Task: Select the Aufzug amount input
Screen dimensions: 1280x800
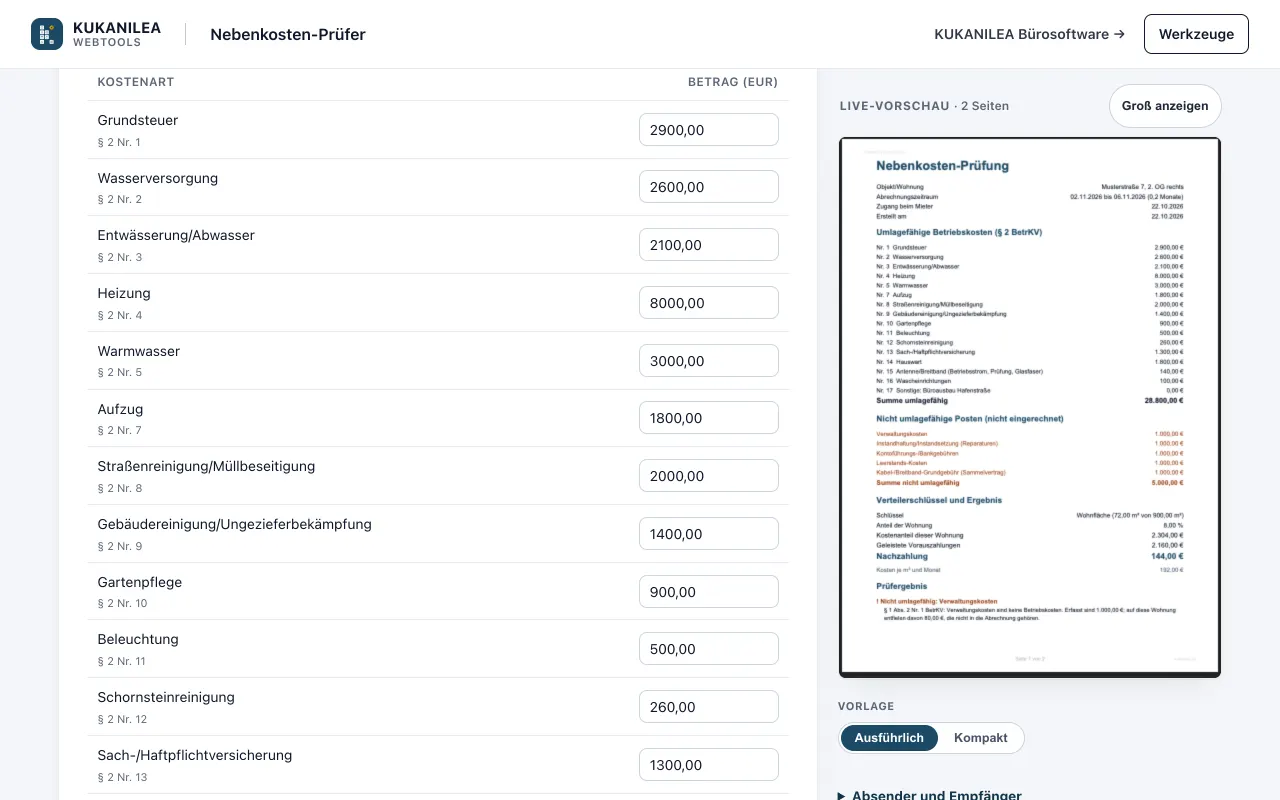Action: [709, 418]
